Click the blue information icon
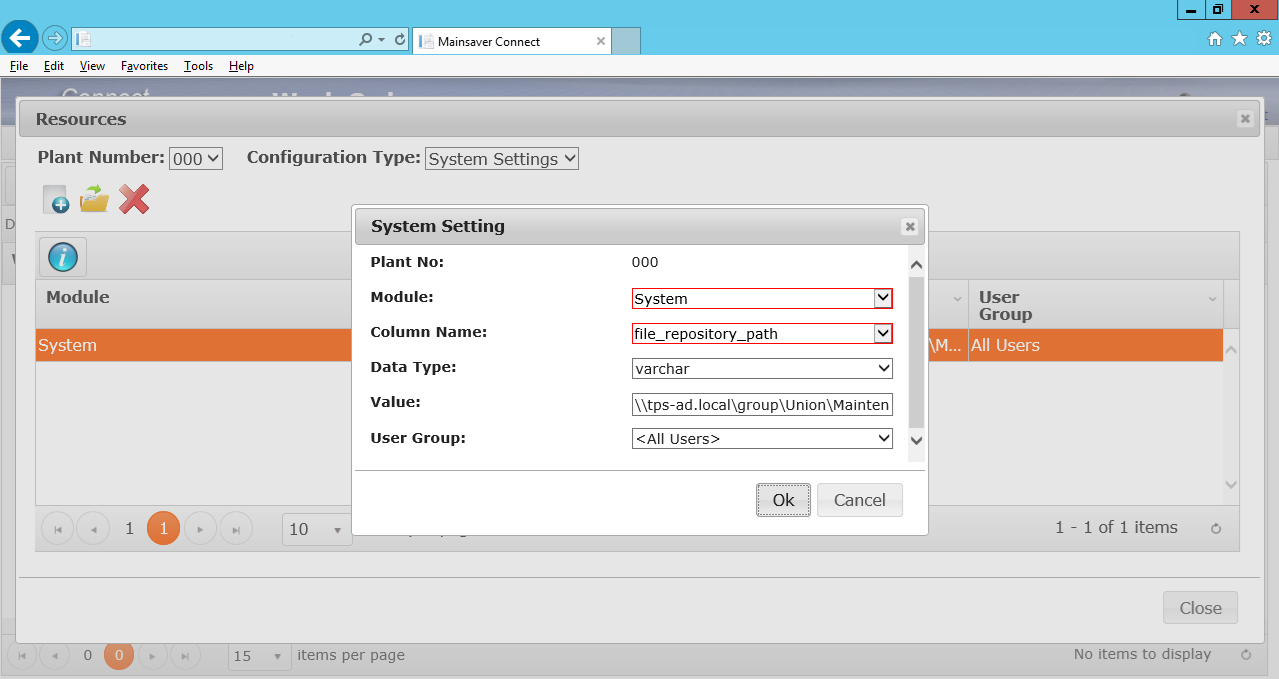The image size is (1279, 679). click(62, 257)
